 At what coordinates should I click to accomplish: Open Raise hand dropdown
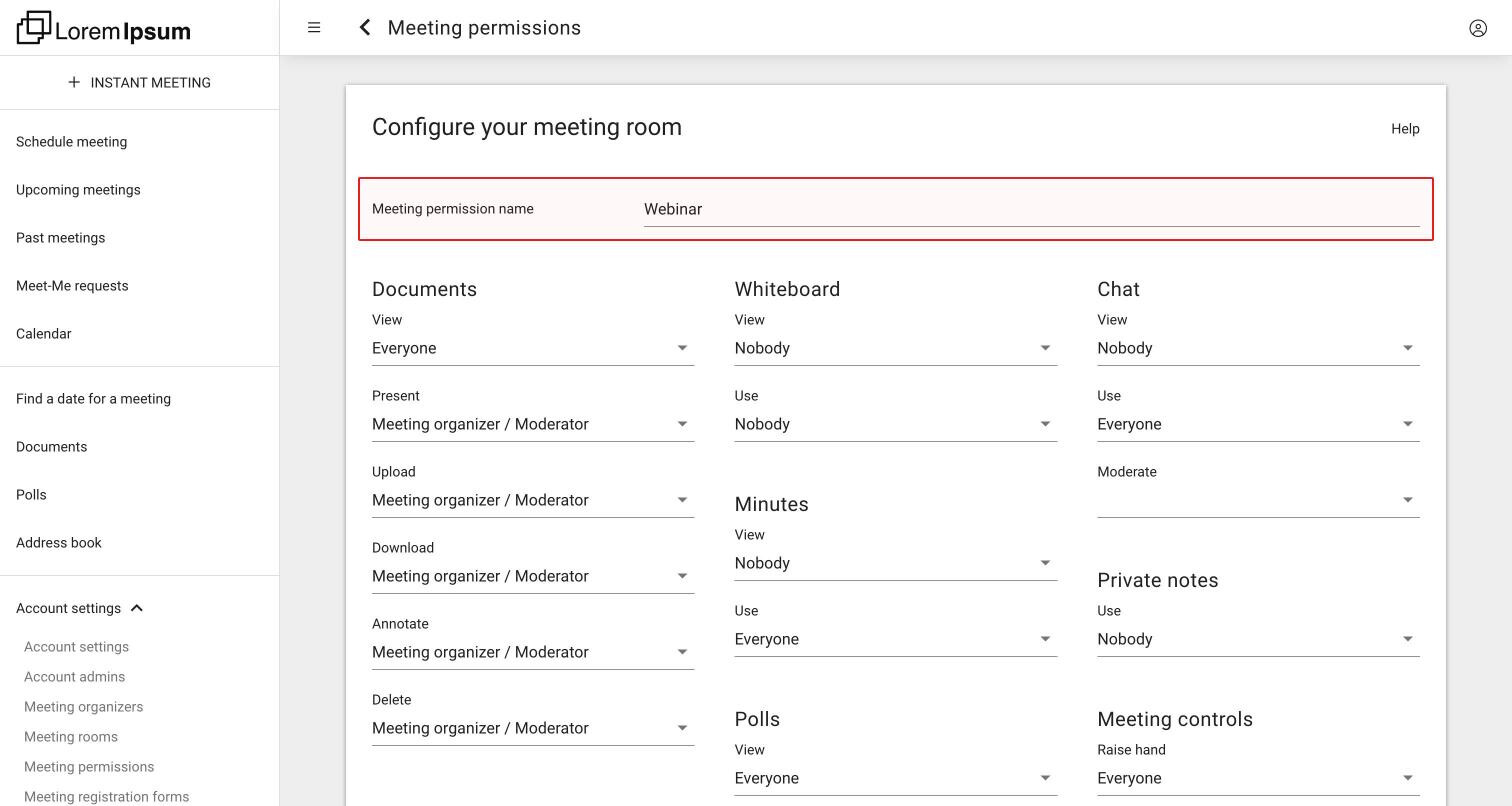[x=1258, y=778]
